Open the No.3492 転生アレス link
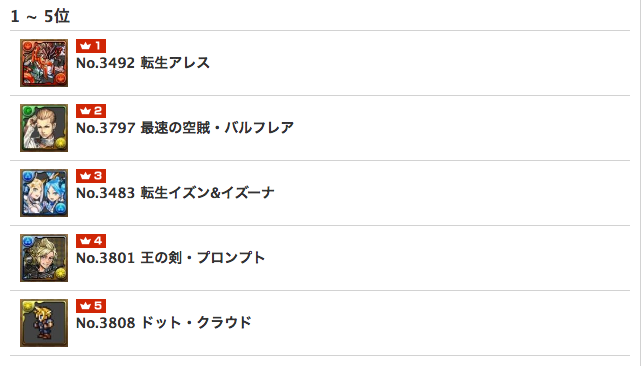 click(143, 63)
